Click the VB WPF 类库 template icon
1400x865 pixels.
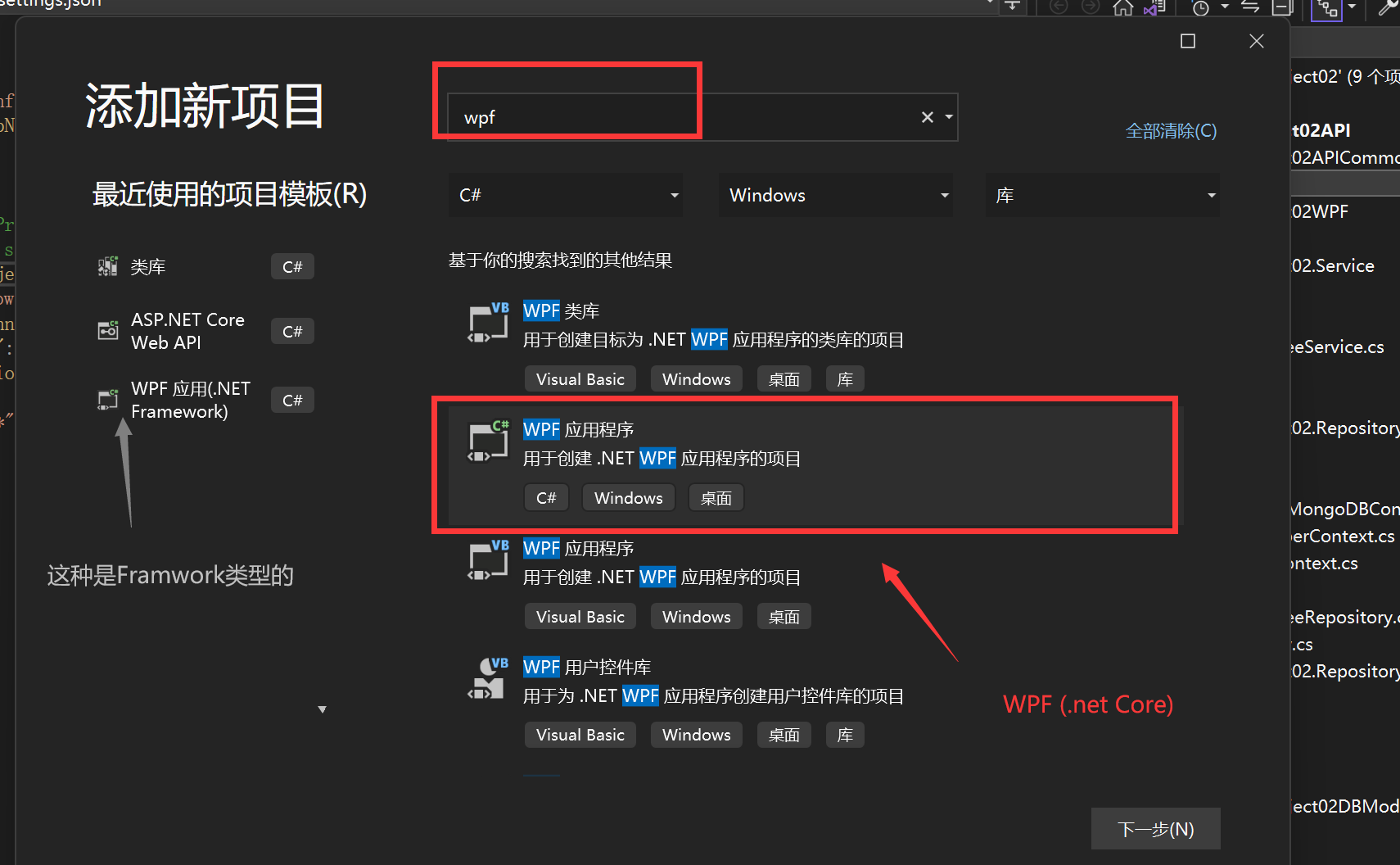click(x=488, y=322)
